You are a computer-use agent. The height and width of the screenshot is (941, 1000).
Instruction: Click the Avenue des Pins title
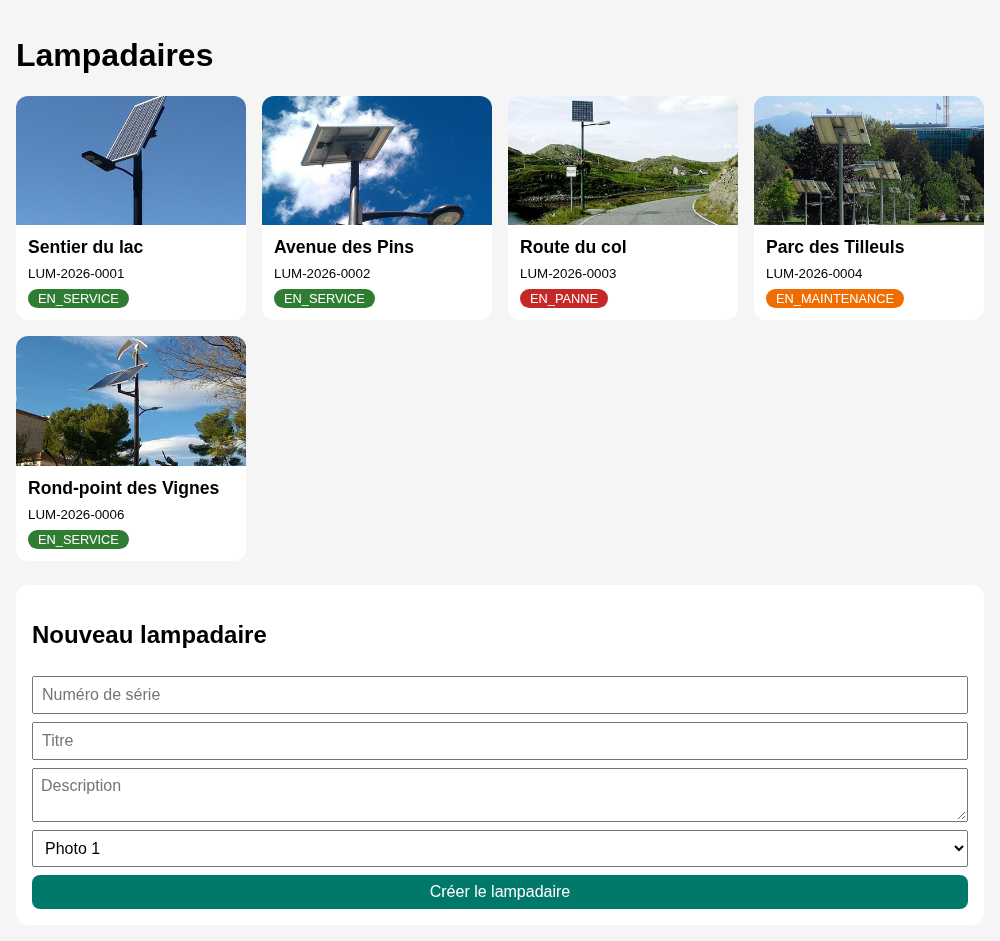tap(344, 247)
